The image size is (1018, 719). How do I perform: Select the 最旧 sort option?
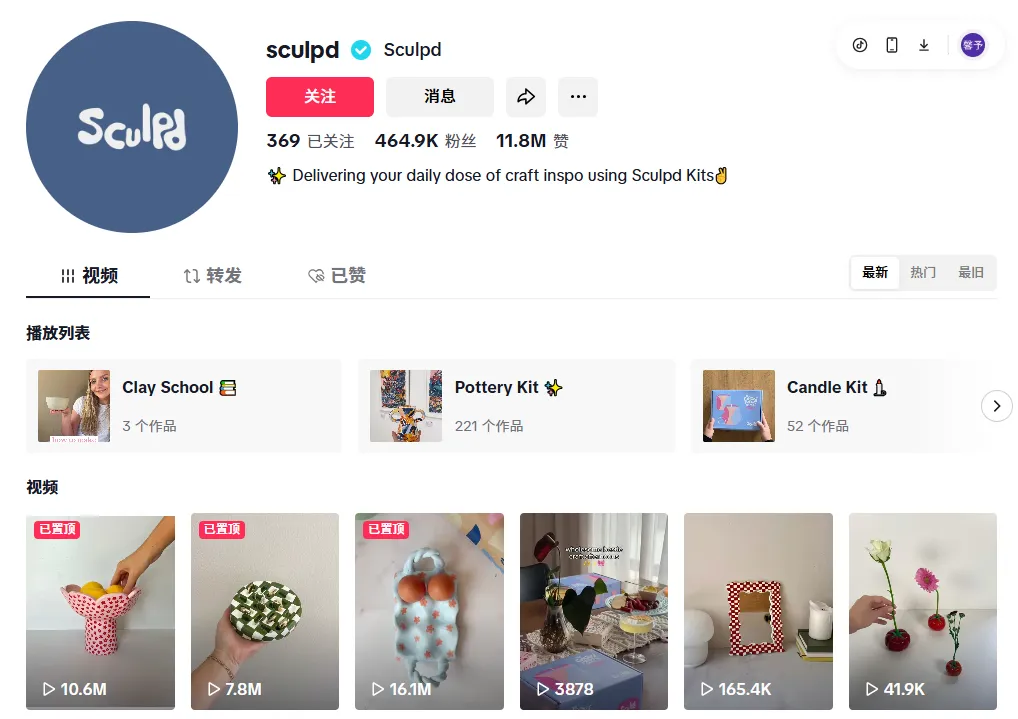click(x=971, y=273)
